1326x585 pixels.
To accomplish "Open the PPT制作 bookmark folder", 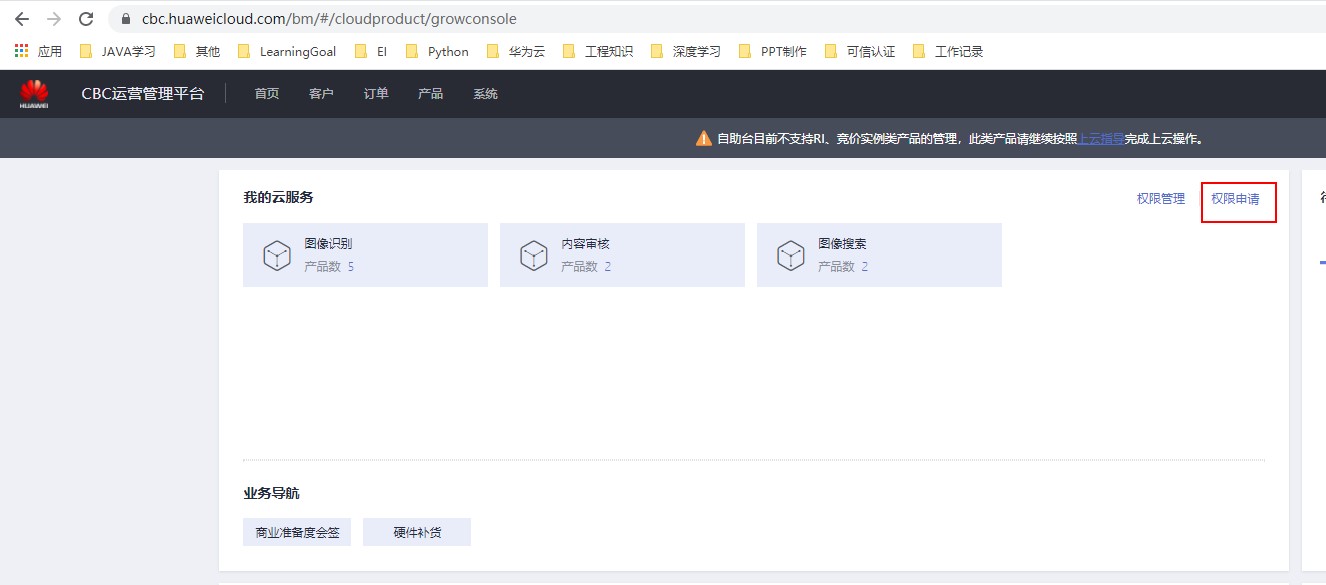I will 773,51.
